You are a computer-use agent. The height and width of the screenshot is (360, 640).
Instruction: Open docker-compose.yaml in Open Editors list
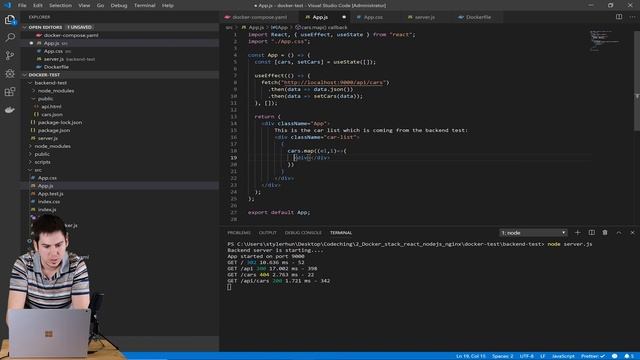(71, 35)
